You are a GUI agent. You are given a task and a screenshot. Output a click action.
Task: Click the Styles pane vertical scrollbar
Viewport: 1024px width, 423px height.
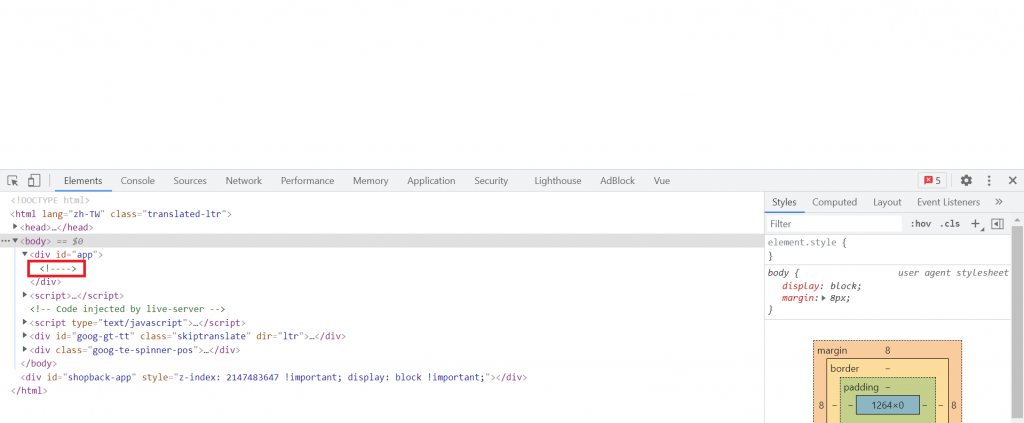tap(1017, 324)
